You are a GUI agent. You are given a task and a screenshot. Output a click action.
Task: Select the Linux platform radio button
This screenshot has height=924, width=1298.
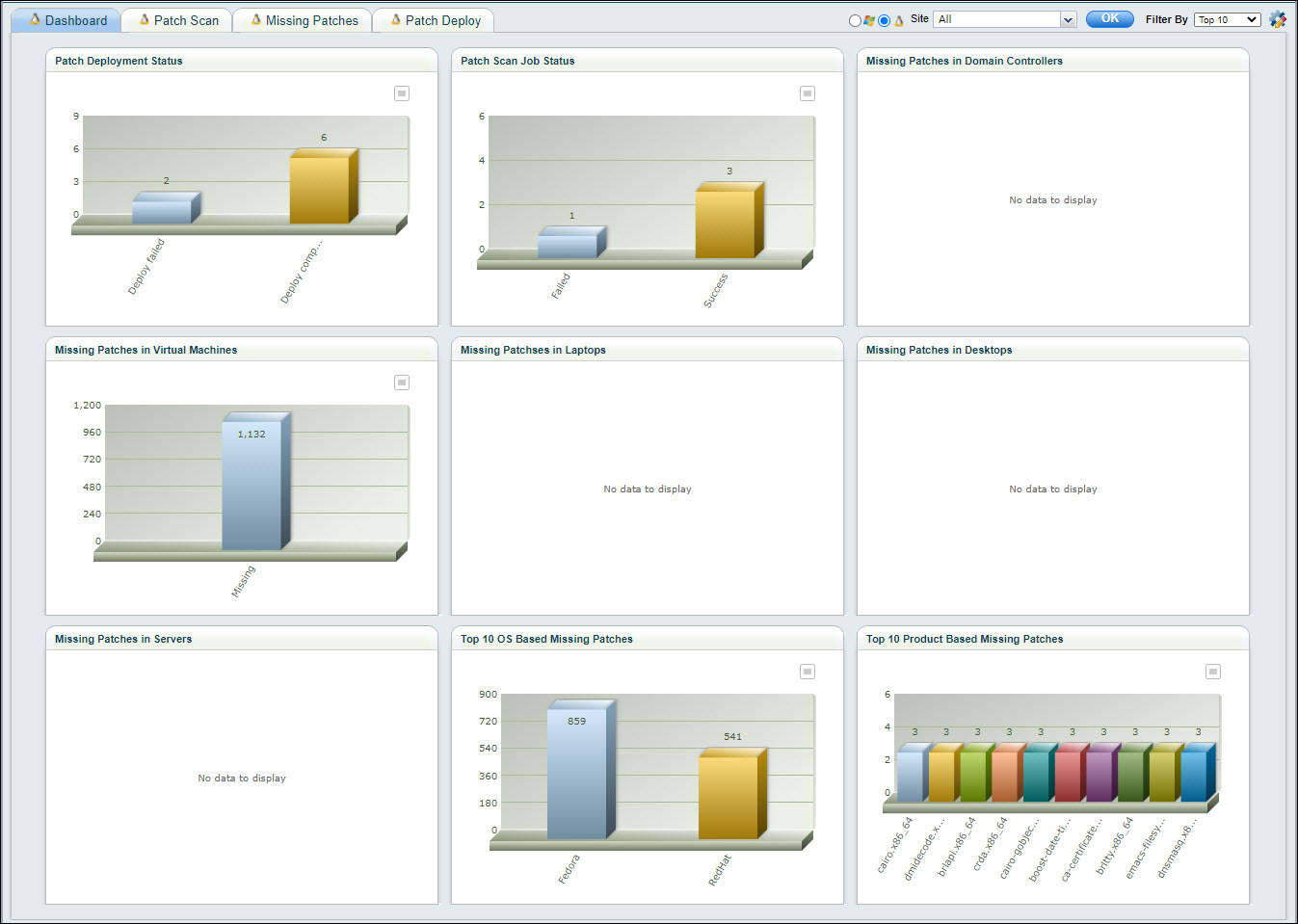pyautogui.click(x=884, y=20)
